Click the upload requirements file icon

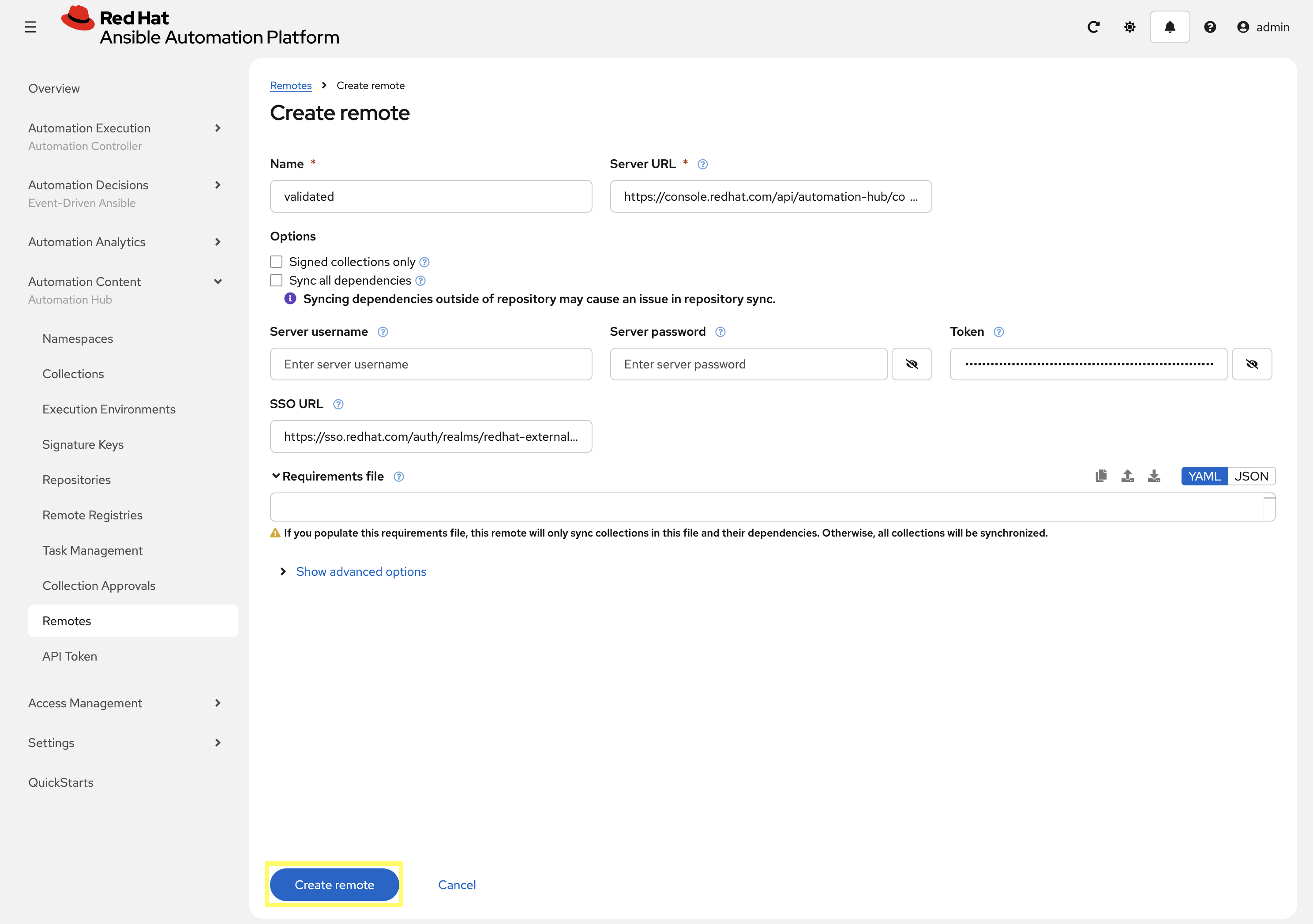click(1127, 476)
